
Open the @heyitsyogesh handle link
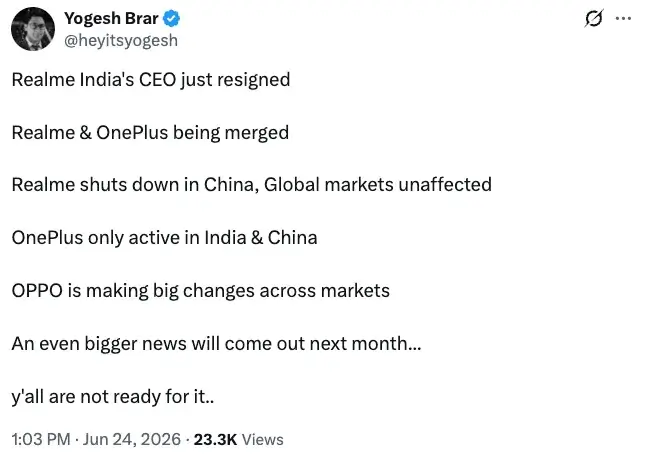pos(121,41)
